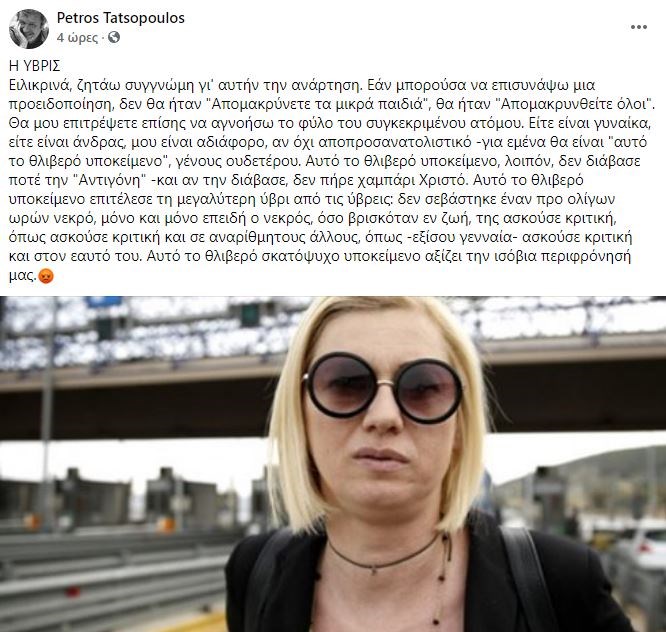
Task: Click the globe public audience icon
Action: pos(114,37)
